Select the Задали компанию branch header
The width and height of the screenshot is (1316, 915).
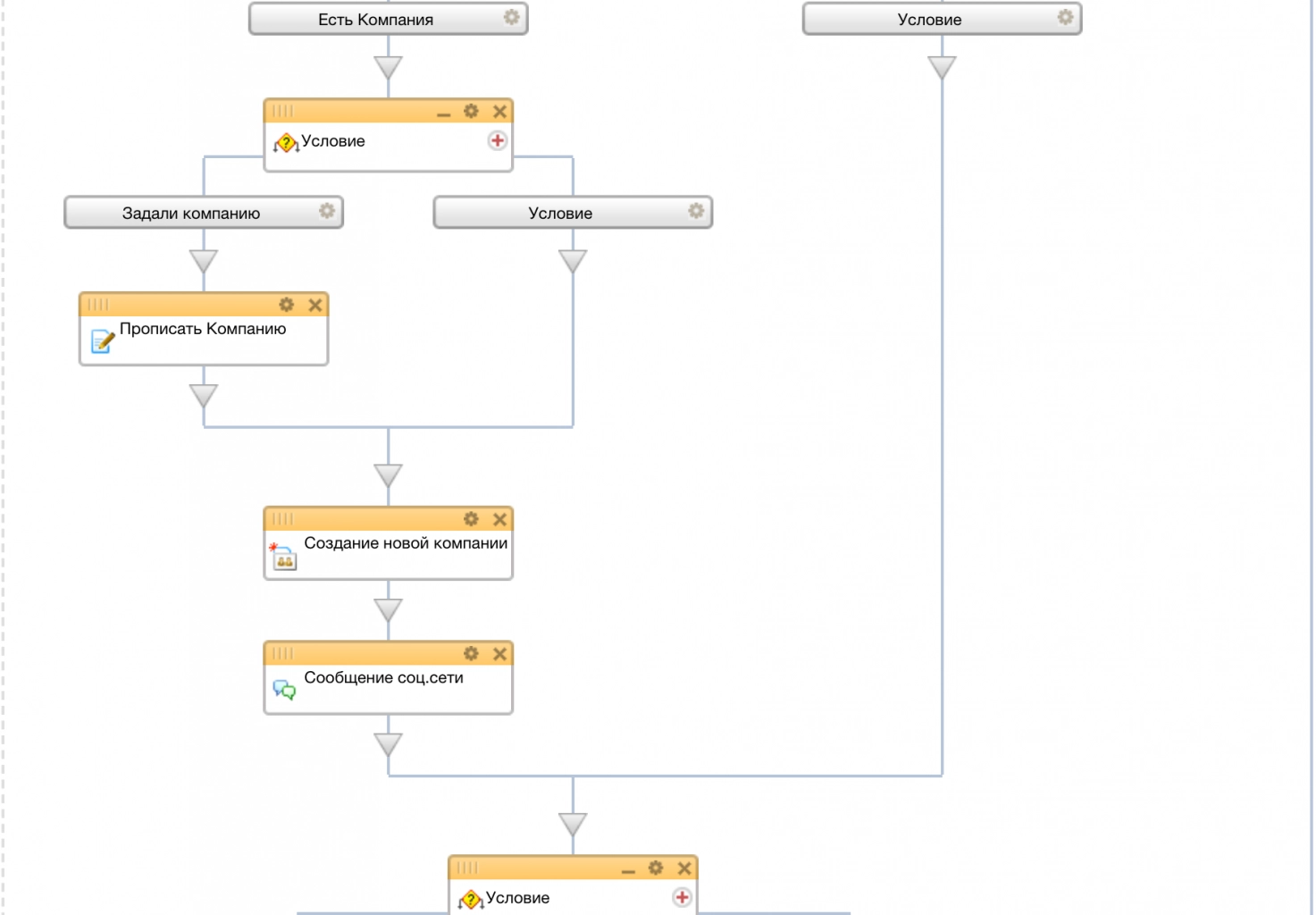191,213
